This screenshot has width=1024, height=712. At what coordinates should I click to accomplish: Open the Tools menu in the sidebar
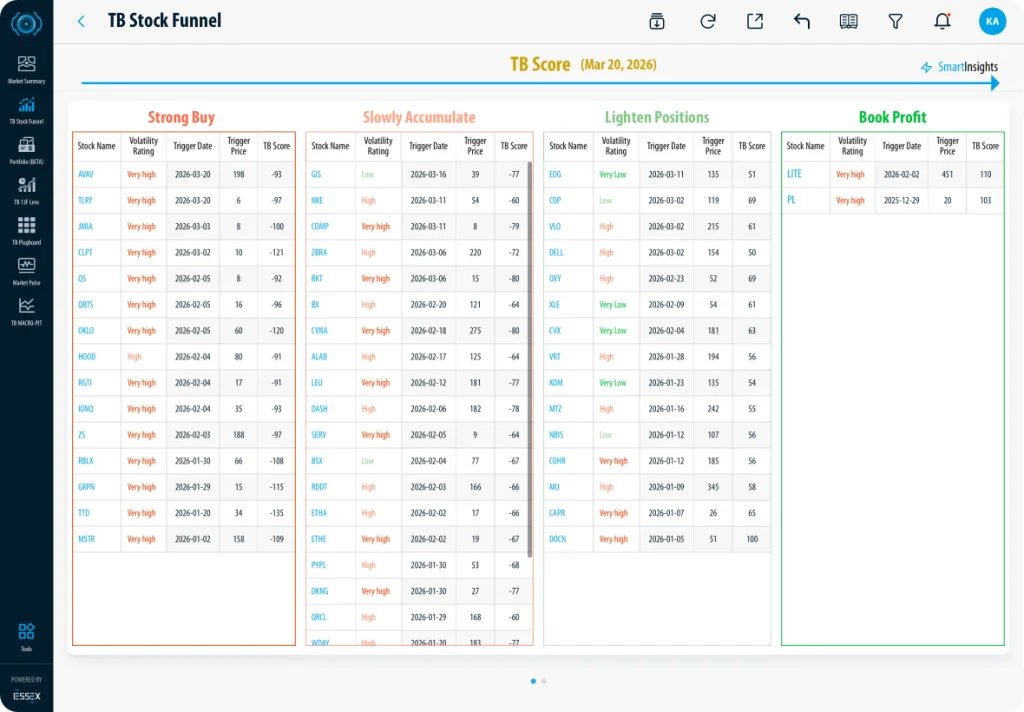26,637
